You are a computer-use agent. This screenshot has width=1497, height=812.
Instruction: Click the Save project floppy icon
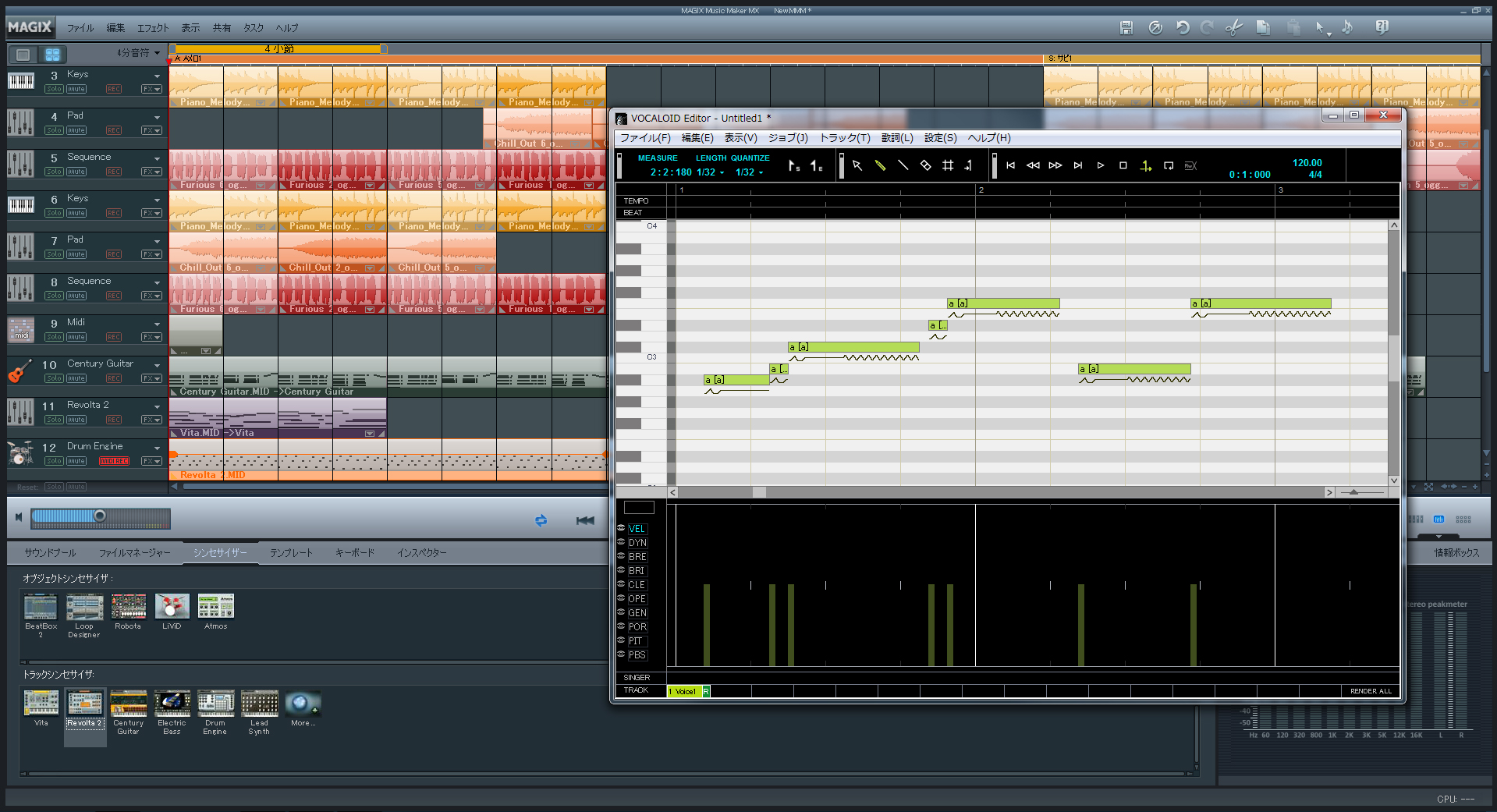pyautogui.click(x=1126, y=28)
